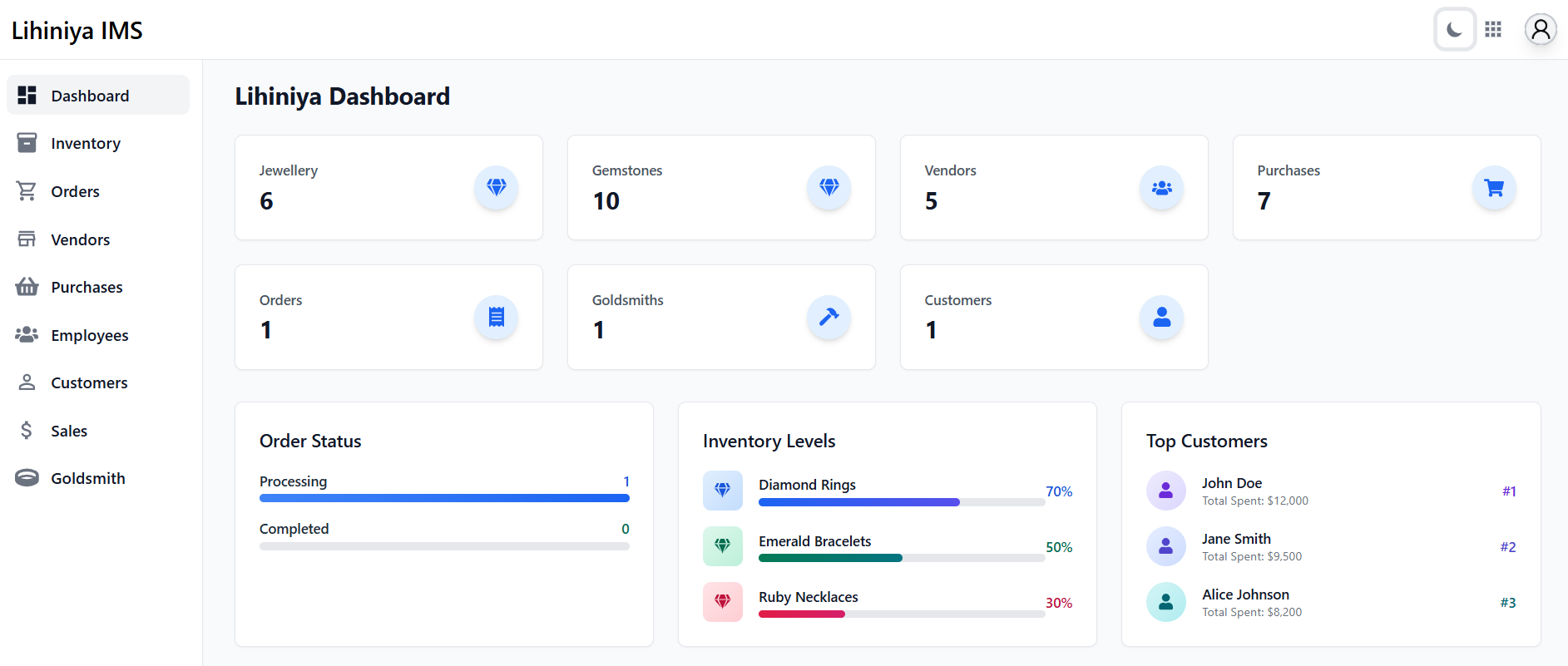1568x666 pixels.
Task: Click the Inventory Levels heading
Action: [x=769, y=442]
